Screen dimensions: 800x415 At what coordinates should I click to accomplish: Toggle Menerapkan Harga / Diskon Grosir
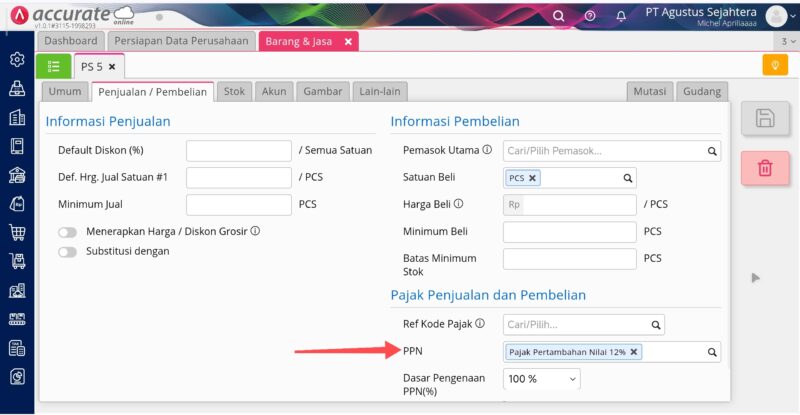pyautogui.click(x=68, y=231)
